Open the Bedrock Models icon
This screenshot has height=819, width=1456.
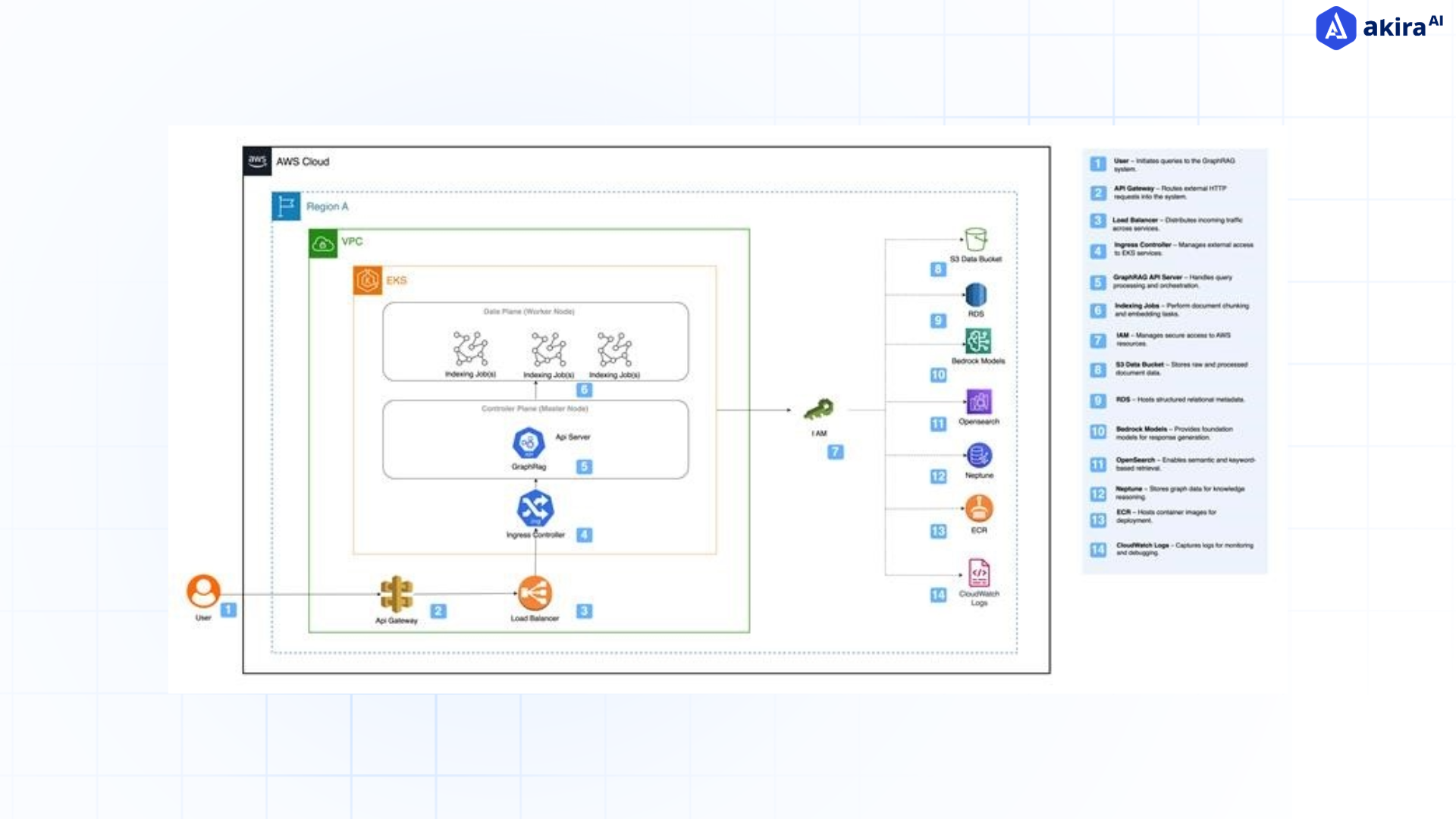tap(980, 339)
